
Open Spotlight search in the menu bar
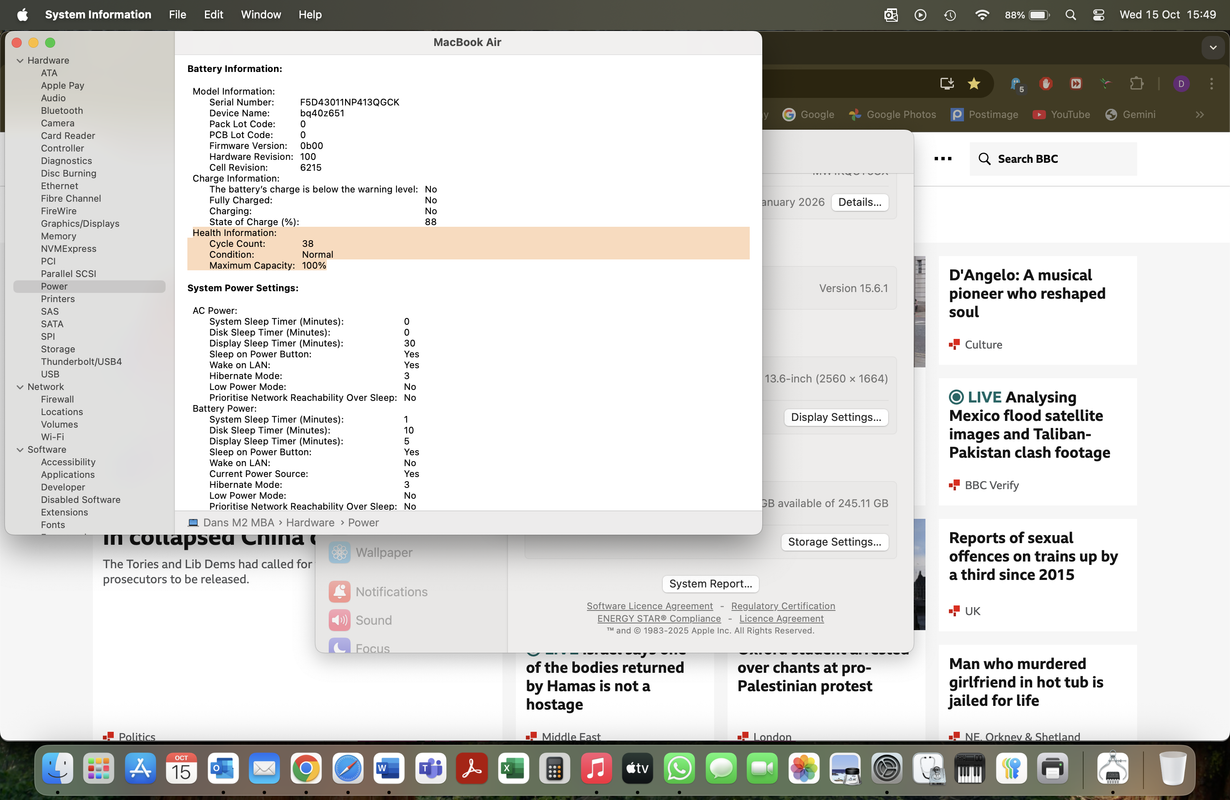[x=1071, y=15]
